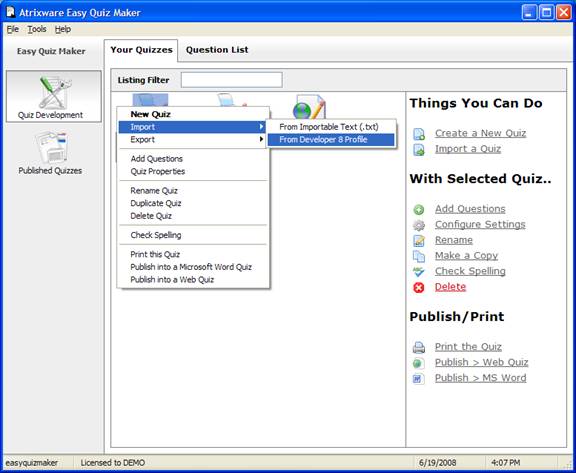Open the Tools menu
This screenshot has width=576, height=473.
pyautogui.click(x=37, y=29)
